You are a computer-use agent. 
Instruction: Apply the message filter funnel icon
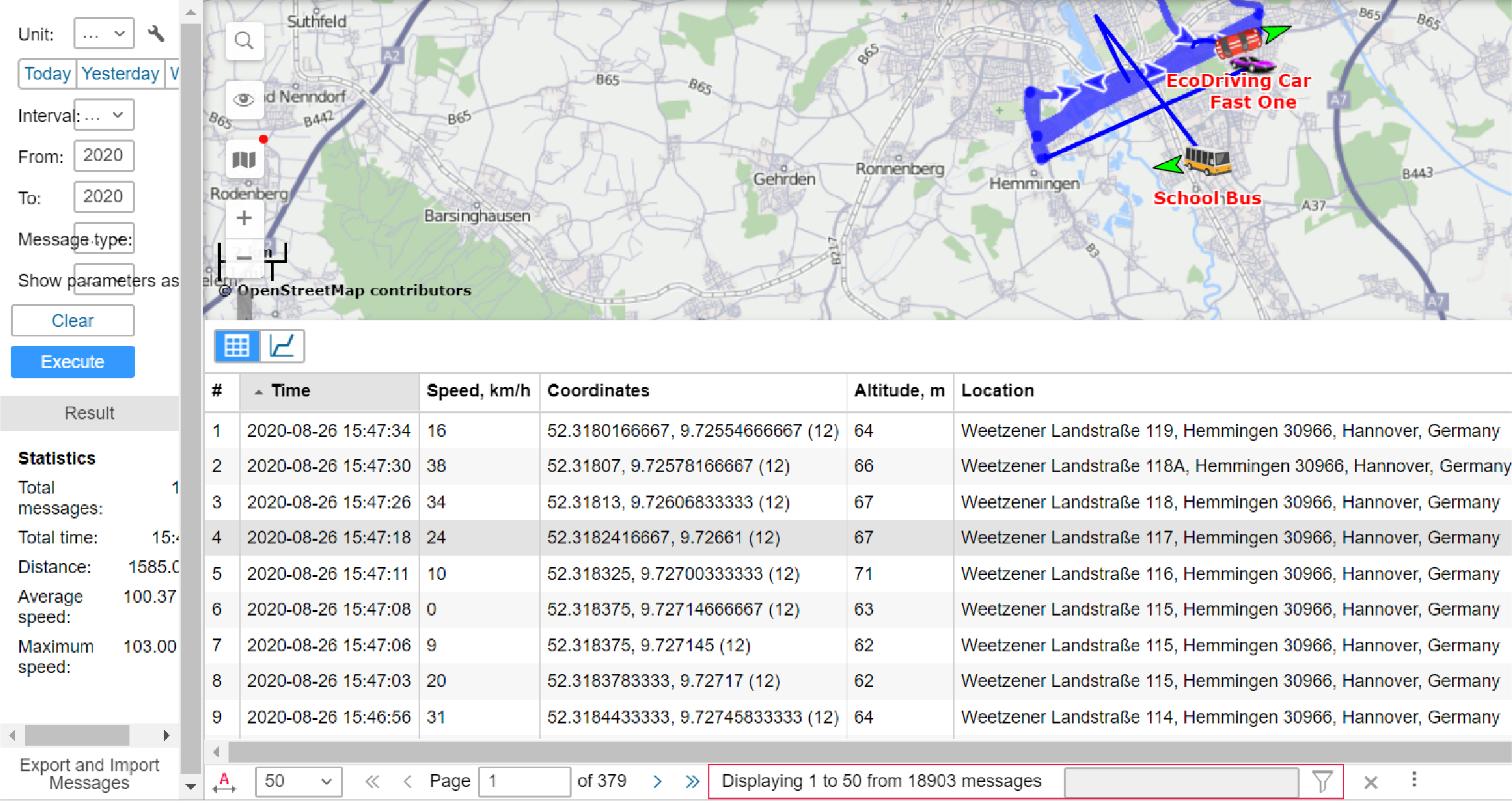tap(1322, 781)
